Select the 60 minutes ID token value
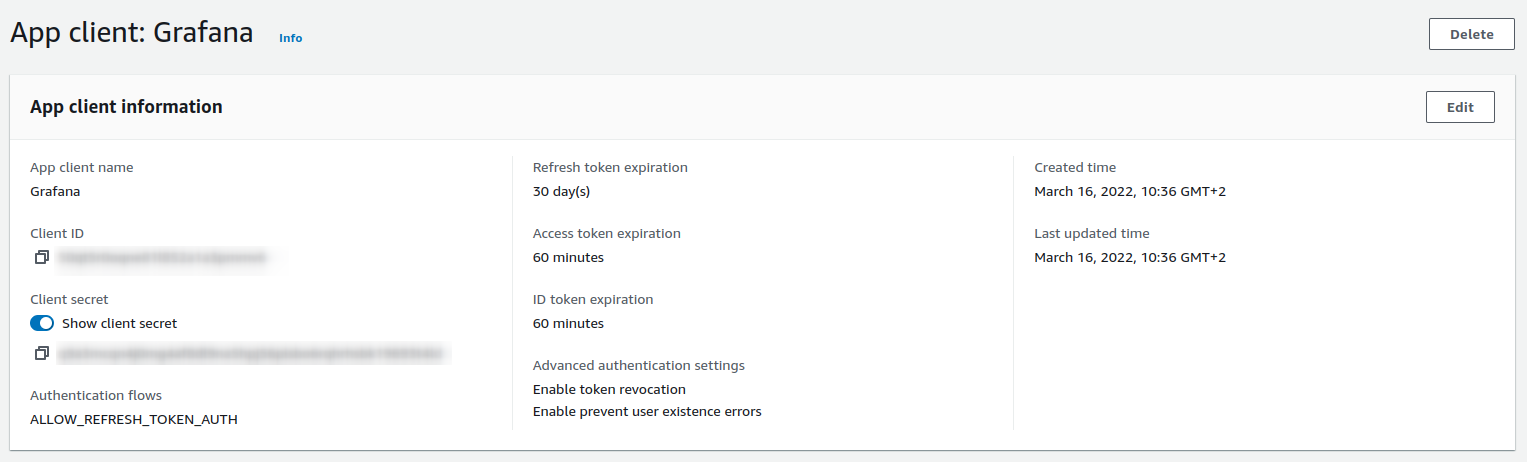 pos(568,323)
